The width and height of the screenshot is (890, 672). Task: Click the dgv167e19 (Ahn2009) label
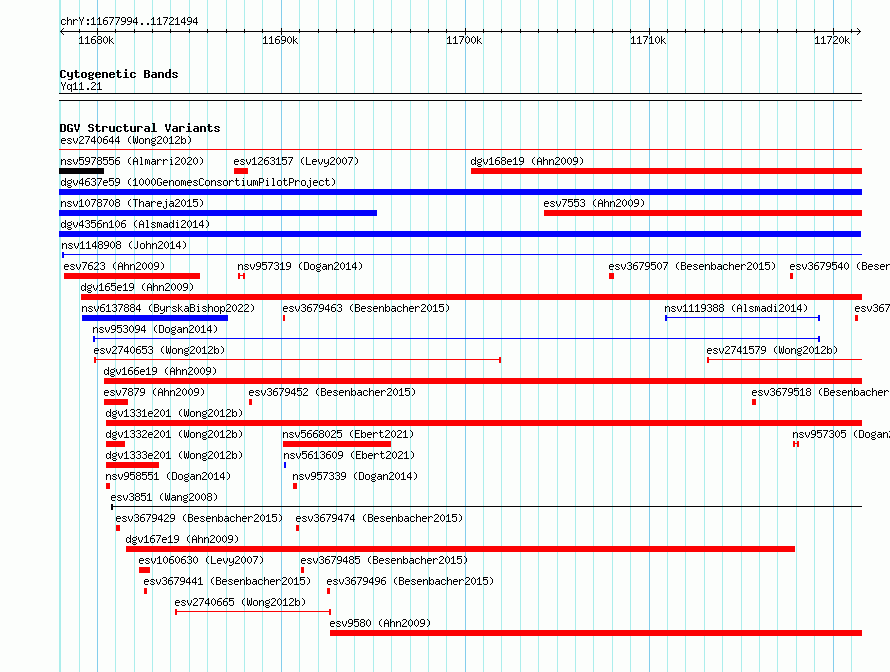[182, 539]
